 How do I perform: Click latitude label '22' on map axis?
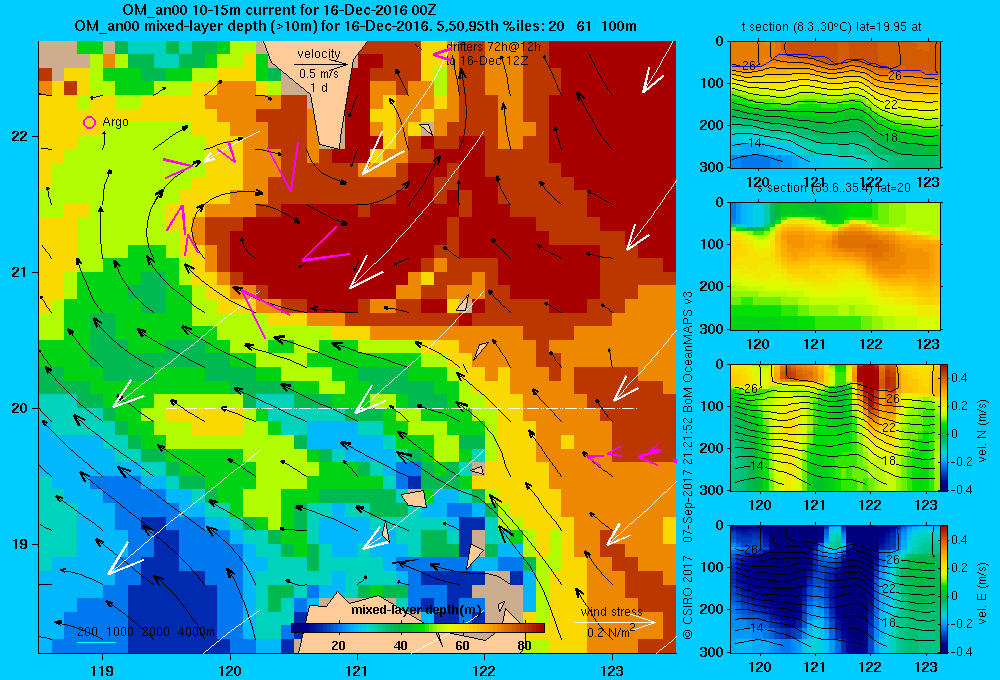(19, 137)
